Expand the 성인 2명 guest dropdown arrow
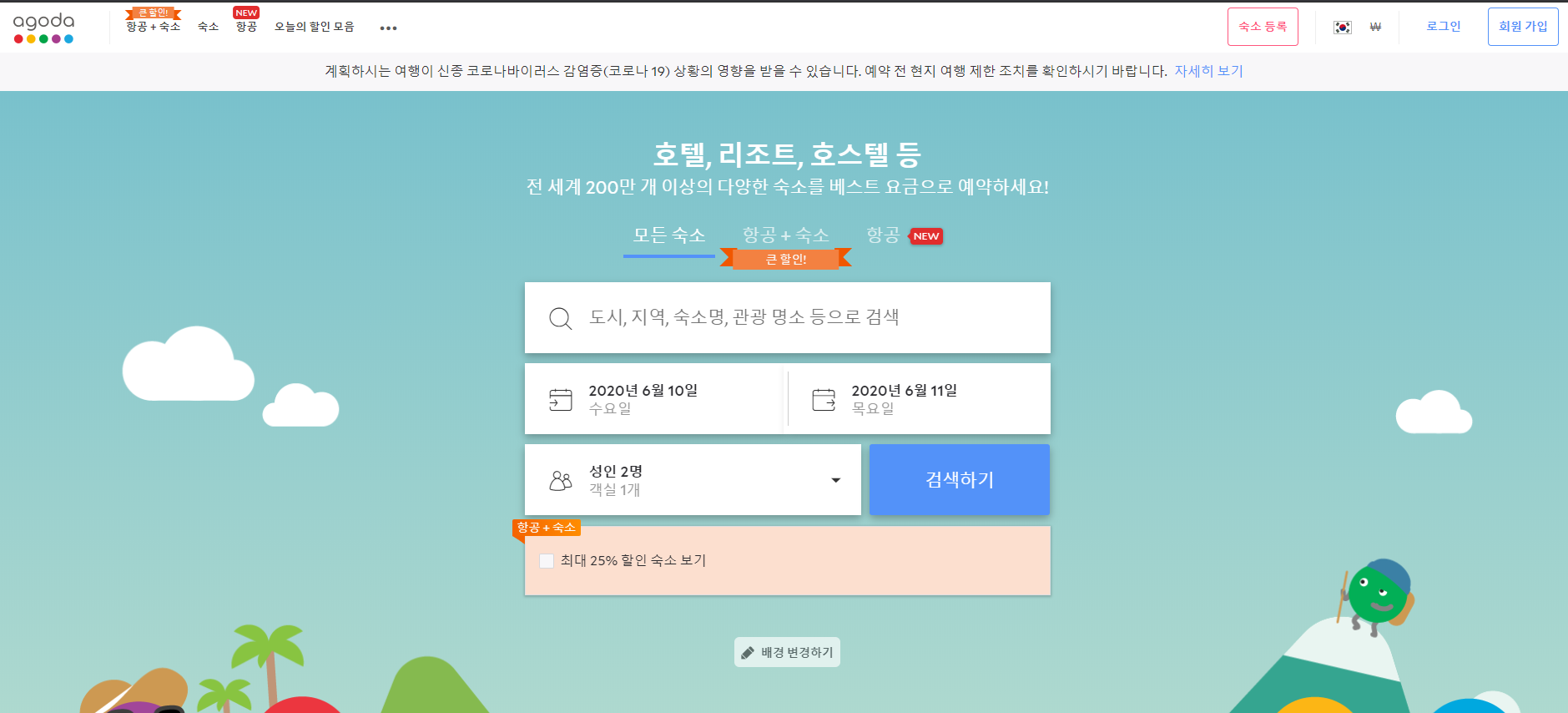The height and width of the screenshot is (713, 1568). point(835,480)
